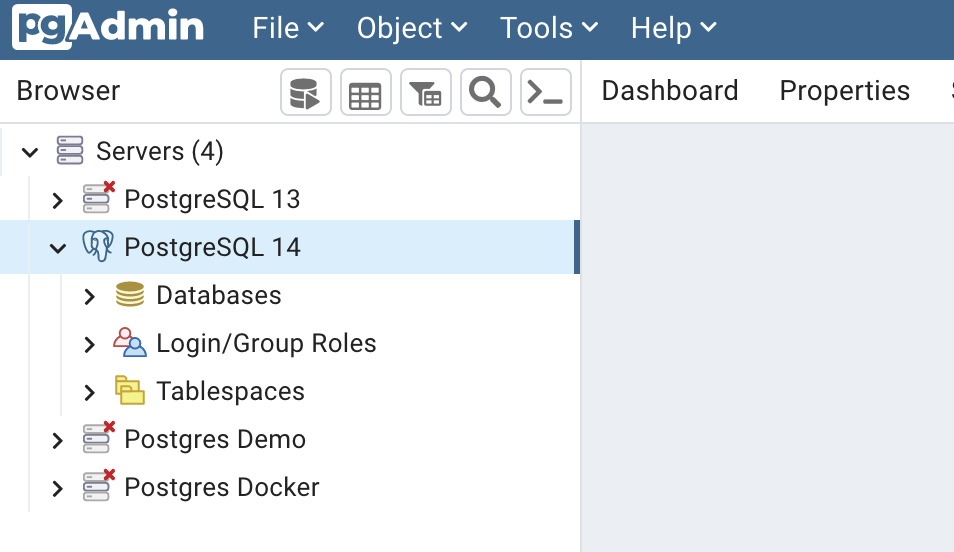This screenshot has height=552, width=954.
Task: Click the Databases stack icon
Action: click(x=130, y=295)
